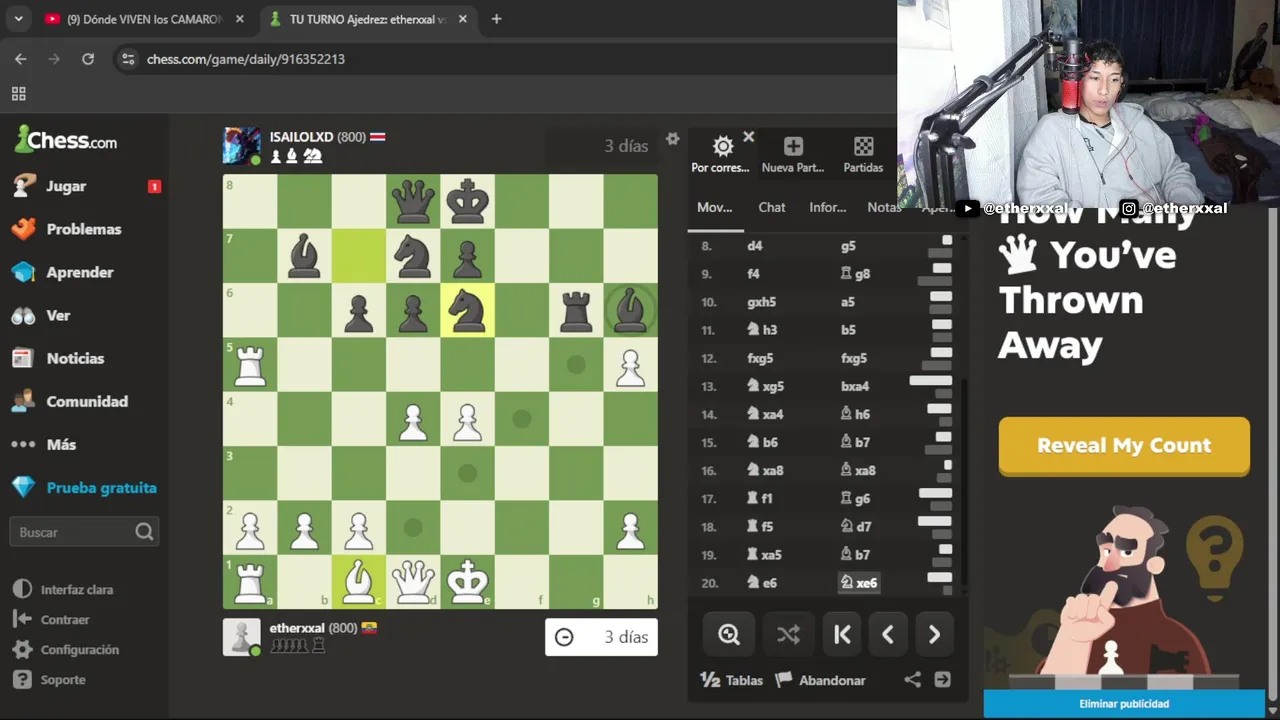Open browser tab search dropdown arrow
The image size is (1280, 720).
click(20, 19)
